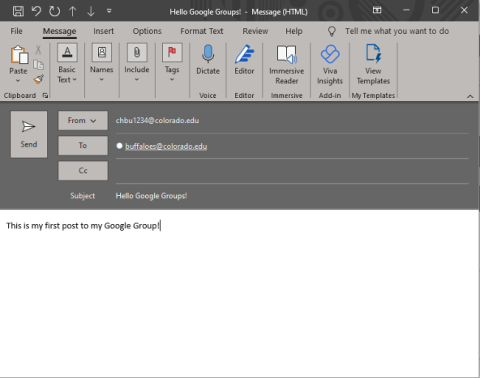Click the Save icon in title bar
The height and width of the screenshot is (378, 480).
pos(18,11)
